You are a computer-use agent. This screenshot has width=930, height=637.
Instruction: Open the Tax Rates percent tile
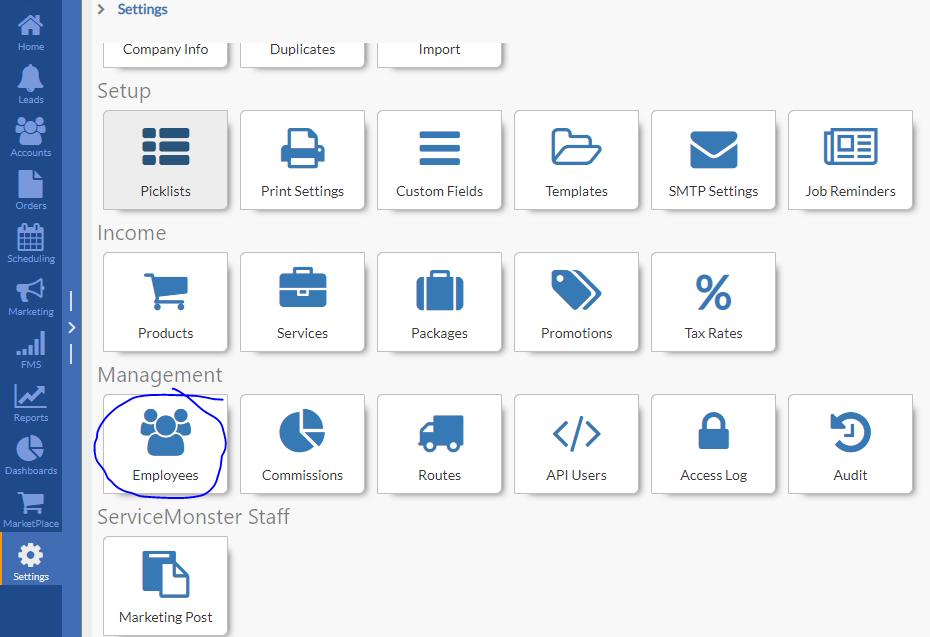[x=713, y=301]
